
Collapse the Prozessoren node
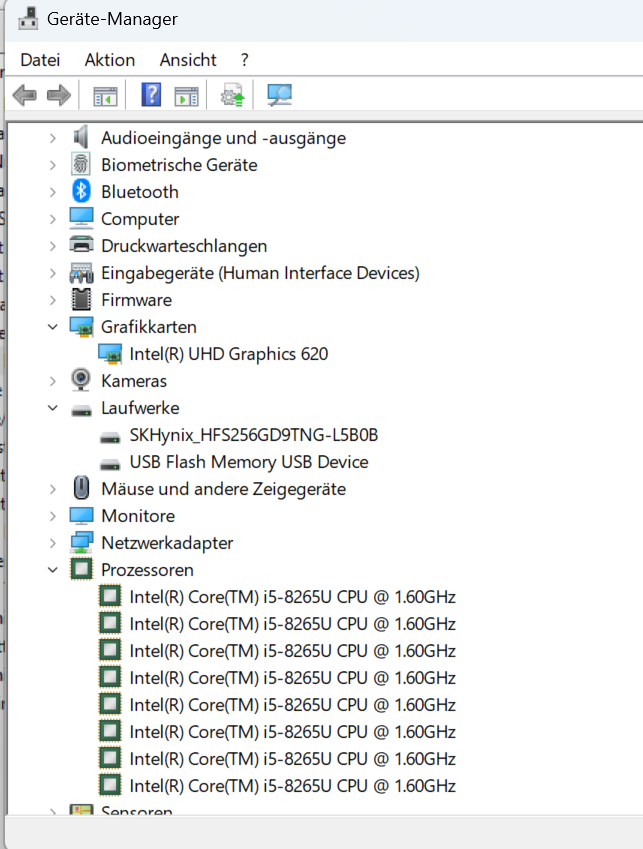pyautogui.click(x=53, y=570)
